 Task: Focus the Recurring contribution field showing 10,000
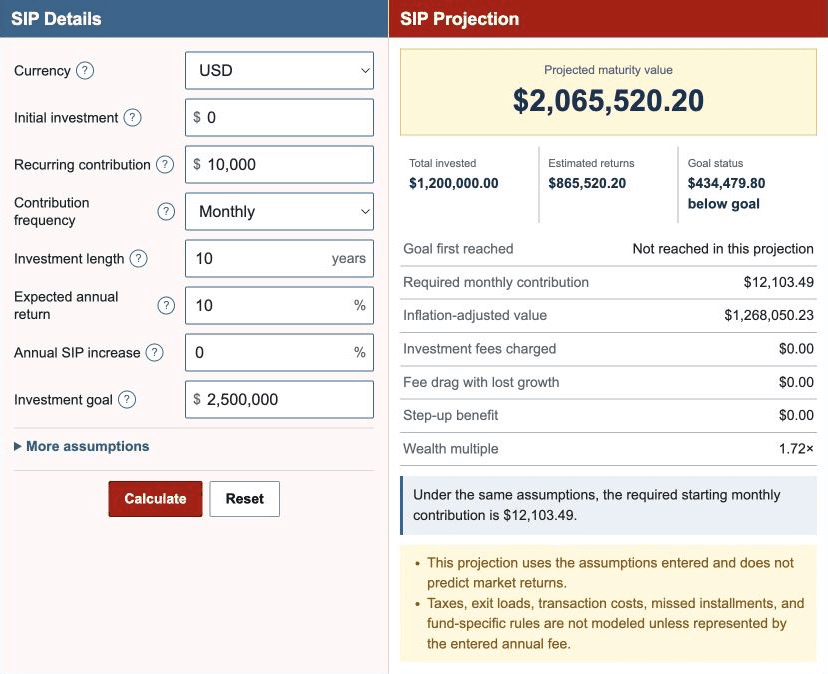[x=279, y=164]
